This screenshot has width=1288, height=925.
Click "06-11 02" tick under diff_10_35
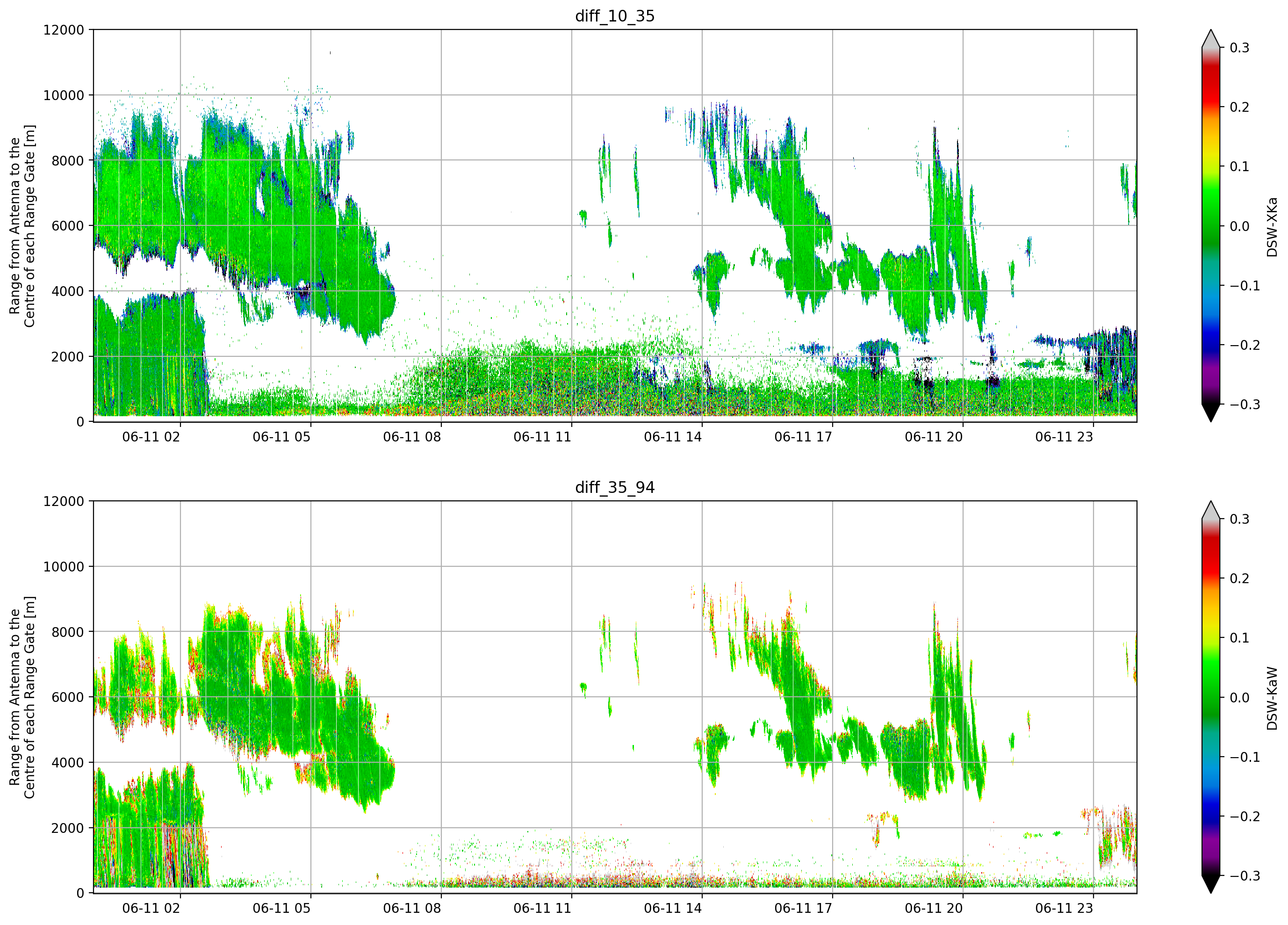[151, 437]
